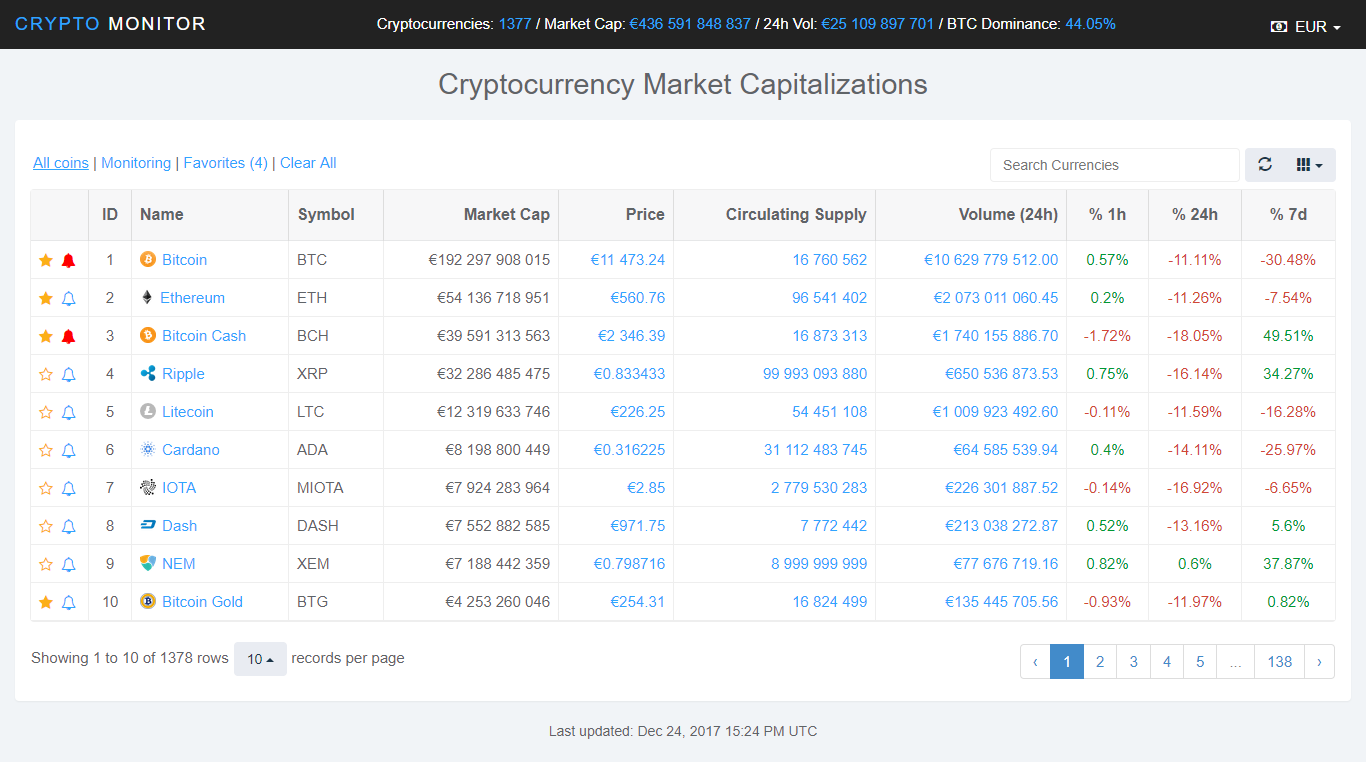Click Ripple circulating supply 99 993 093 880
Screen dimensions: 1366x762
815,374
